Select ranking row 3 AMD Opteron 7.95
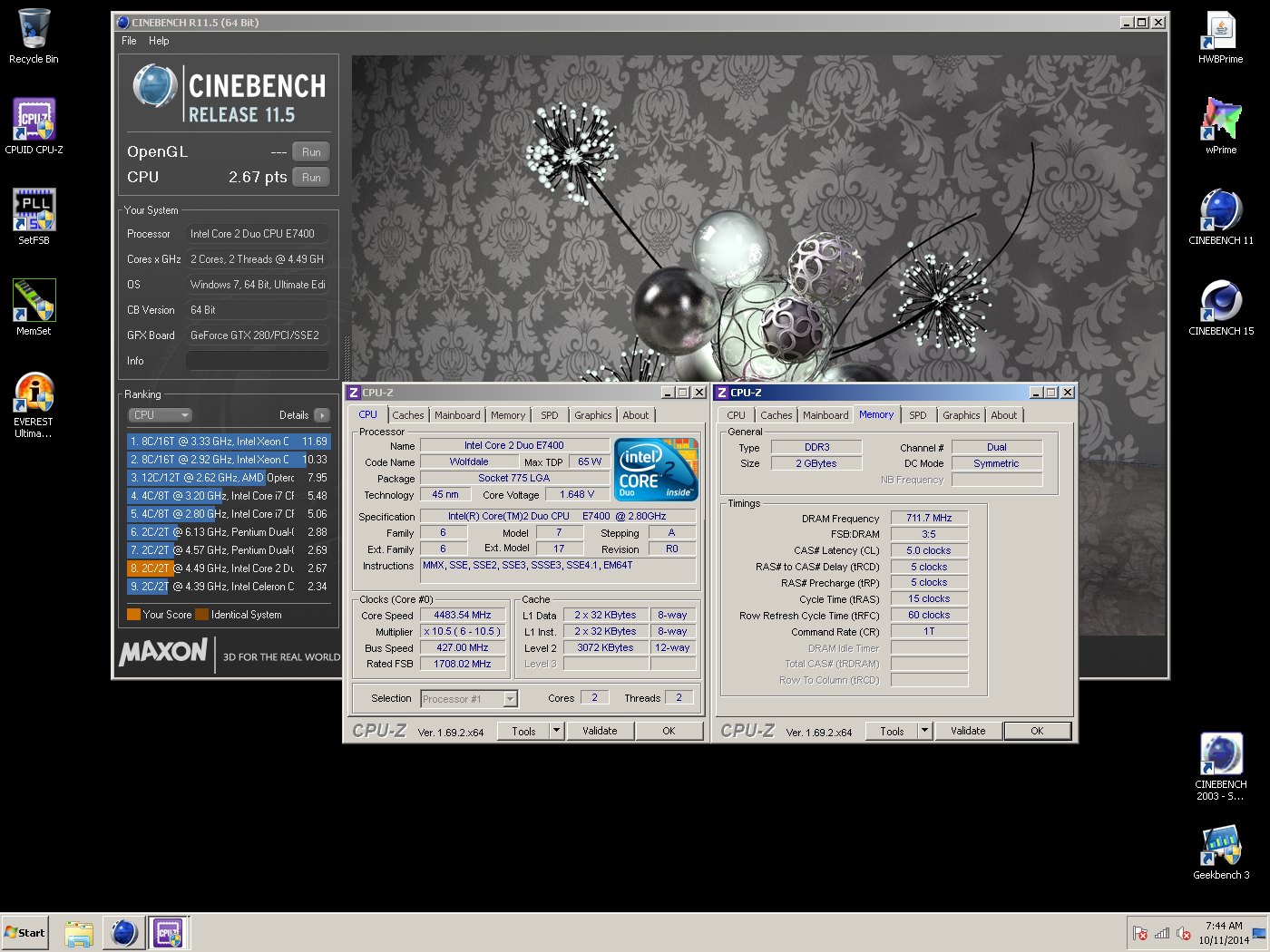Viewport: 1270px width, 952px height. pyautogui.click(x=229, y=478)
